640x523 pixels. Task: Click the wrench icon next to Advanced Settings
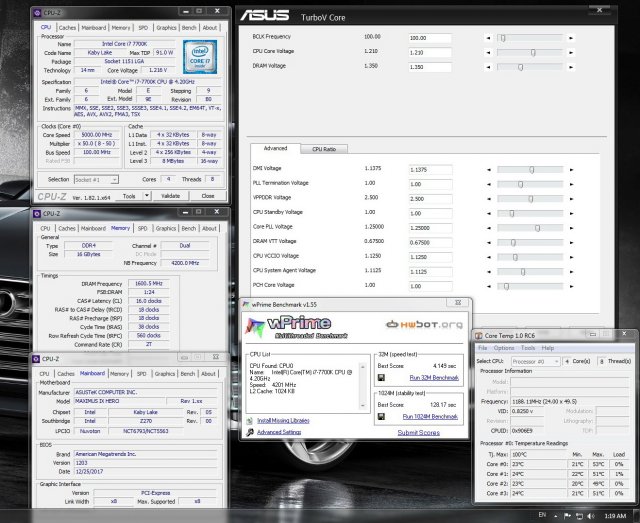pyautogui.click(x=250, y=432)
